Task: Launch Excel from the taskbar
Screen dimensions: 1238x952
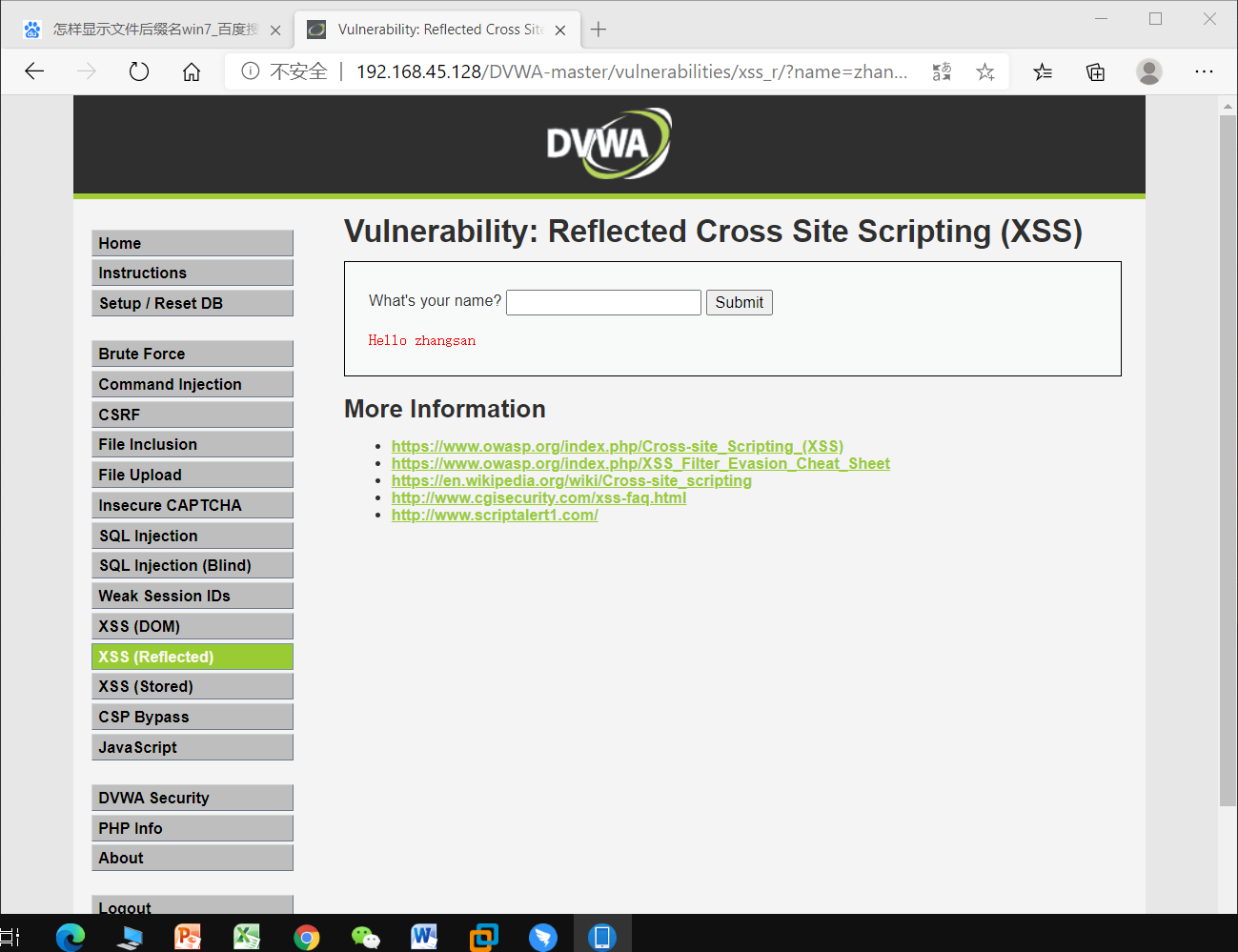Action: point(247,937)
